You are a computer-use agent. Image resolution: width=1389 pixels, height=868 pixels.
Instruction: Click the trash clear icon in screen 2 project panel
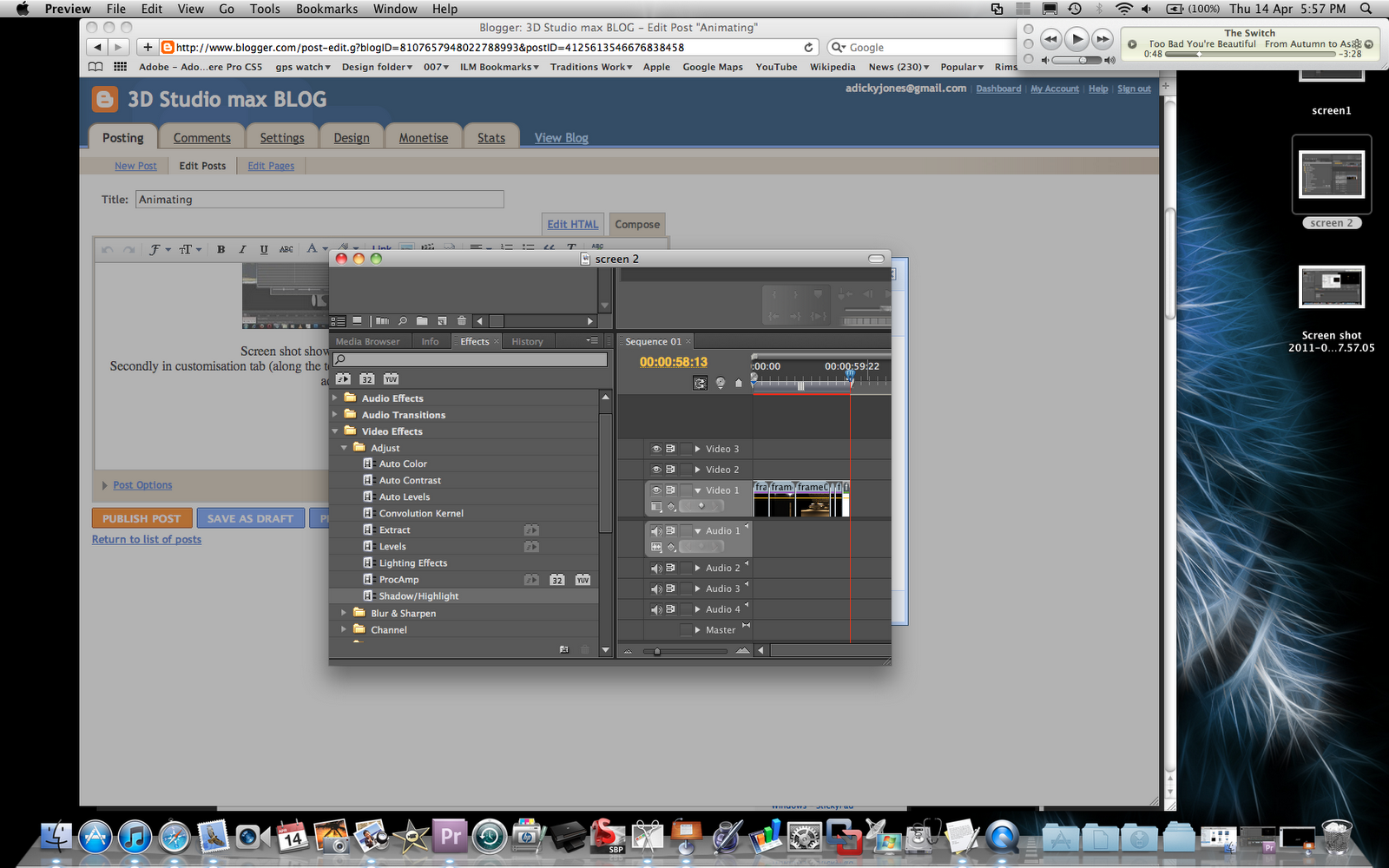tap(462, 321)
